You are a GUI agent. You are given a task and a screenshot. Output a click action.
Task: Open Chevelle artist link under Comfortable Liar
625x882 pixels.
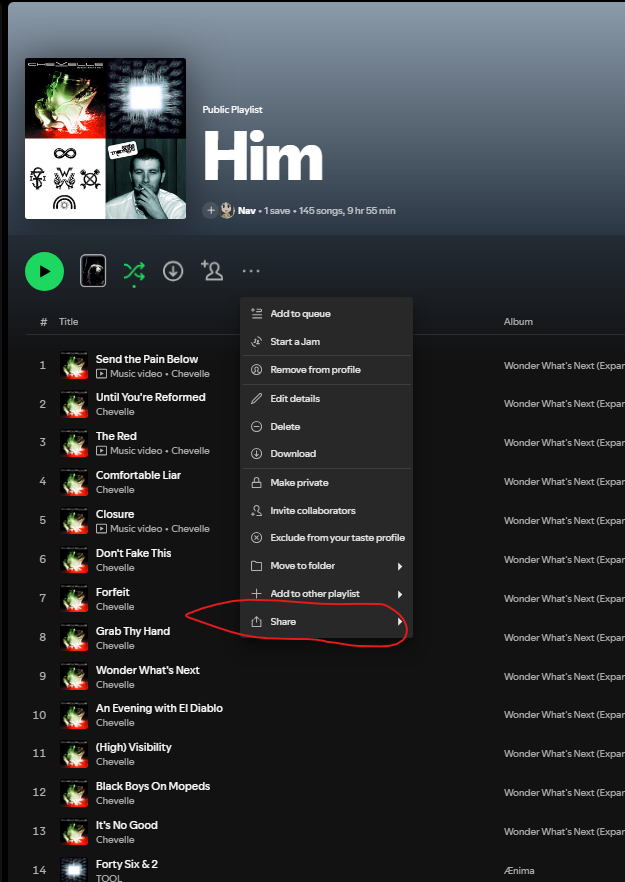(x=115, y=490)
